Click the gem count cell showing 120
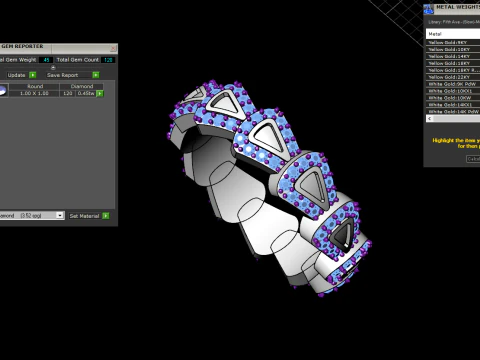Screen dimensions: 480x360 68,94
